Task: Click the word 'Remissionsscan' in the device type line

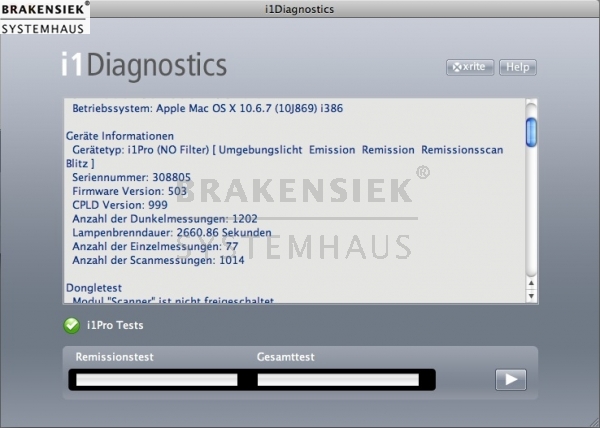Action: click(x=462, y=150)
